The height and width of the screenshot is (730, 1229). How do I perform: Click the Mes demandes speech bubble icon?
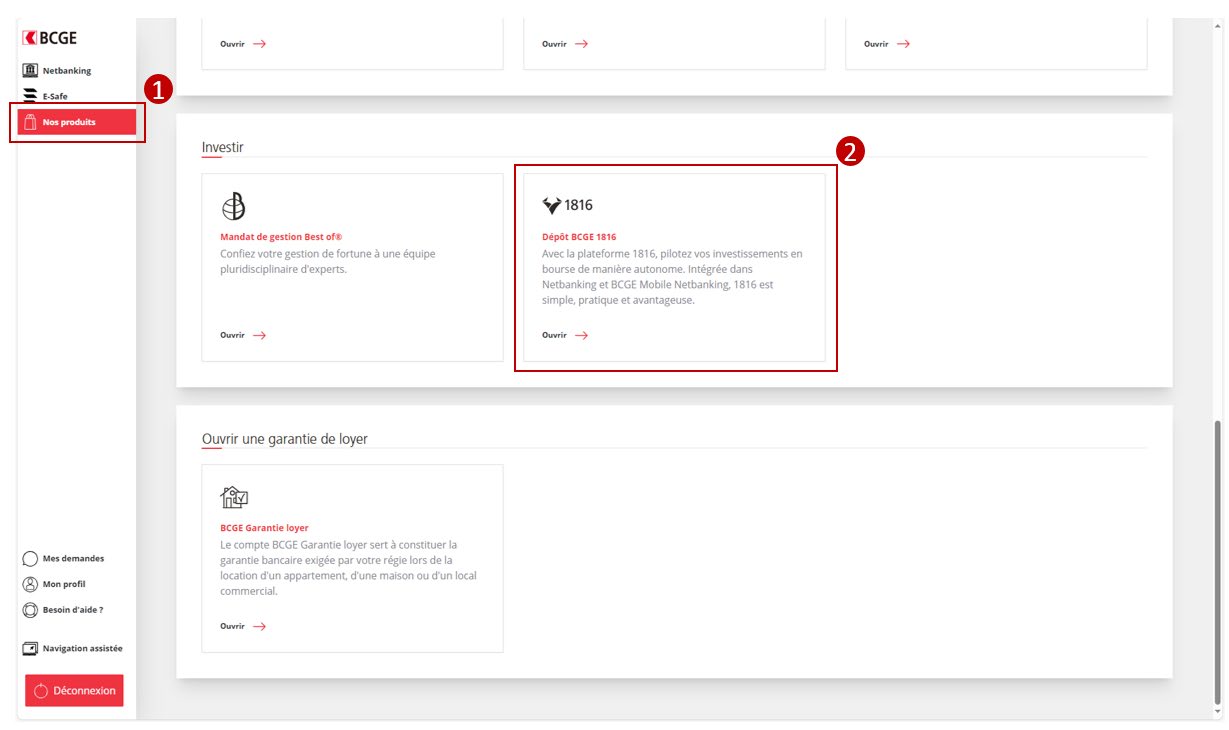click(30, 559)
